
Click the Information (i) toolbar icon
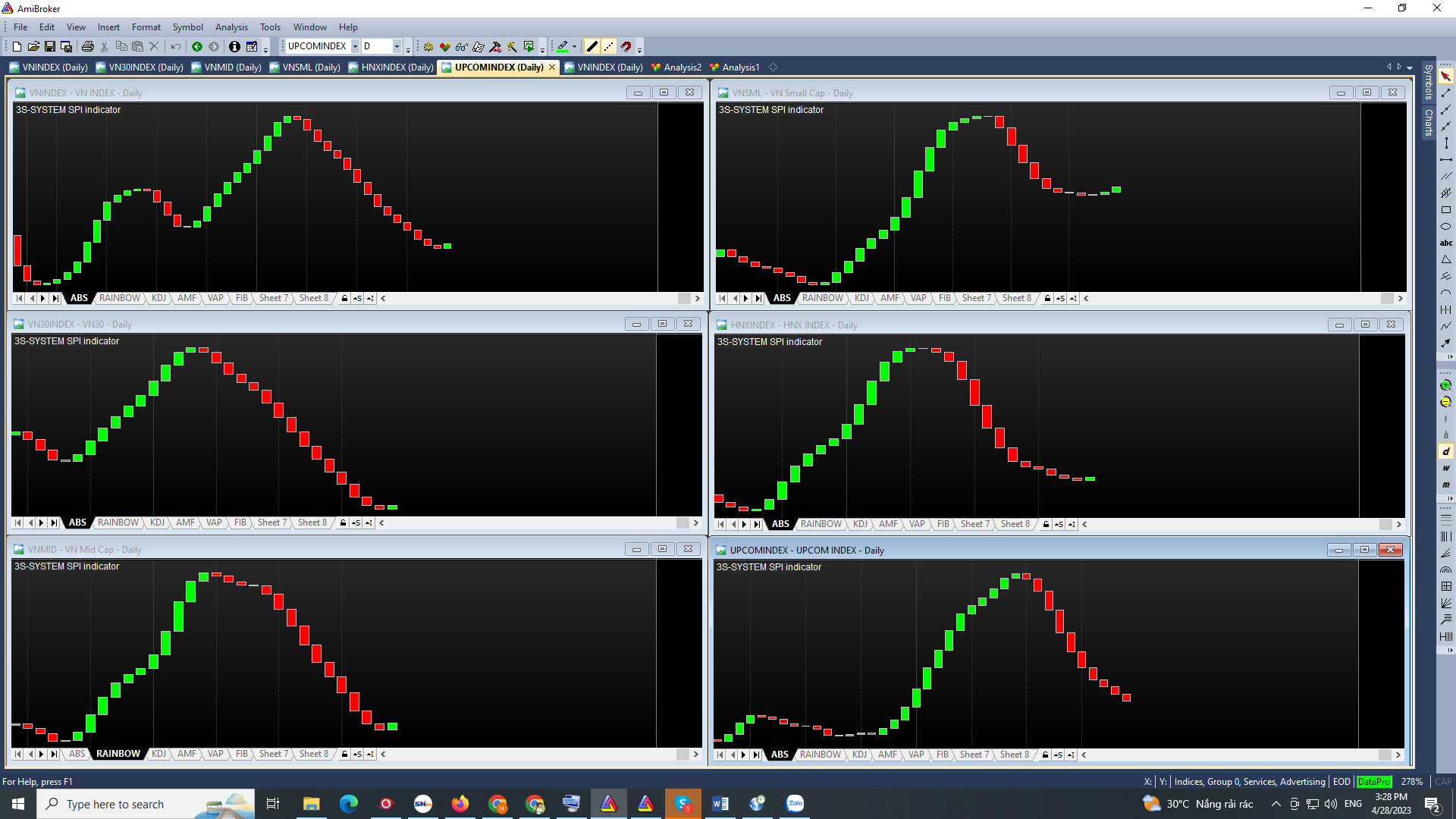[x=234, y=47]
